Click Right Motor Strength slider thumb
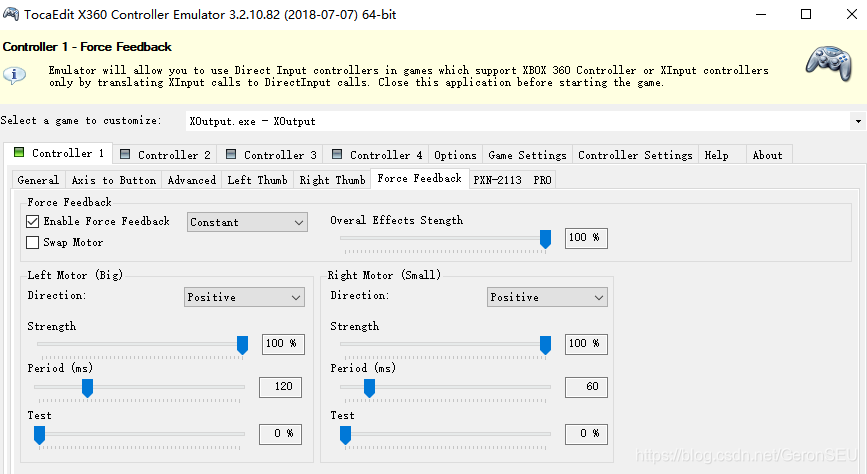Viewport: 867px width, 474px height. [545, 345]
